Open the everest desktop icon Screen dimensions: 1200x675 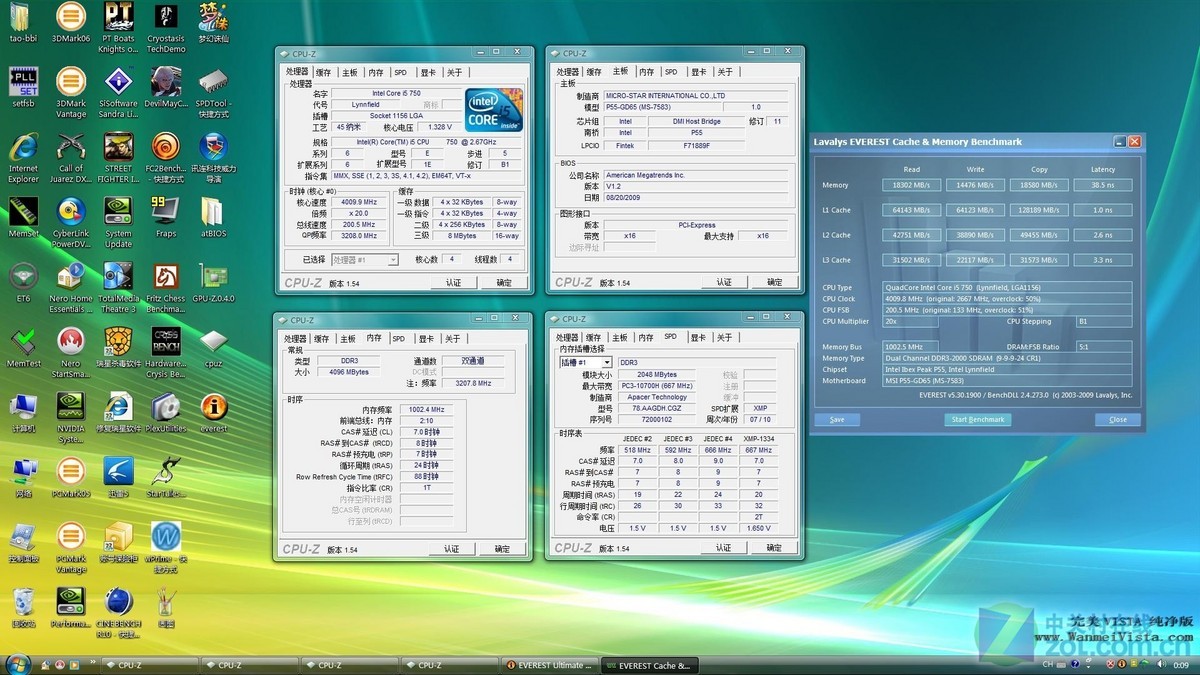213,408
